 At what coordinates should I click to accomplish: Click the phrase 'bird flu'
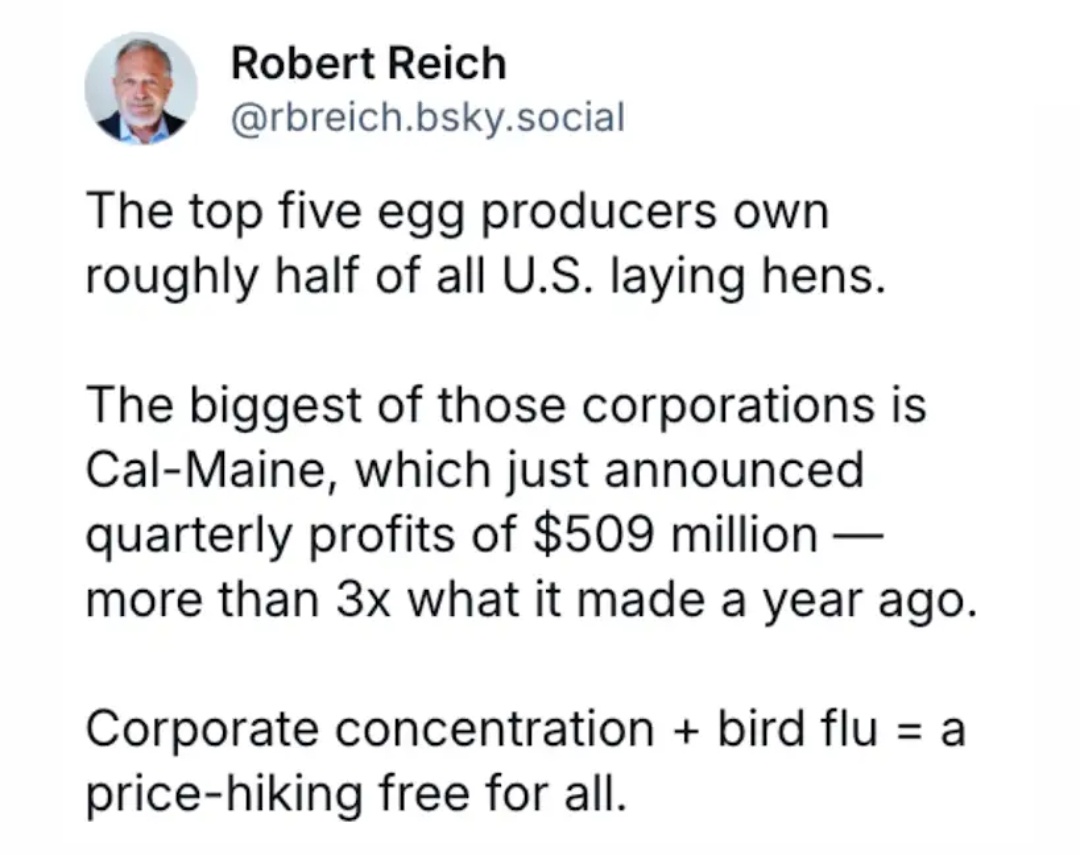click(798, 728)
